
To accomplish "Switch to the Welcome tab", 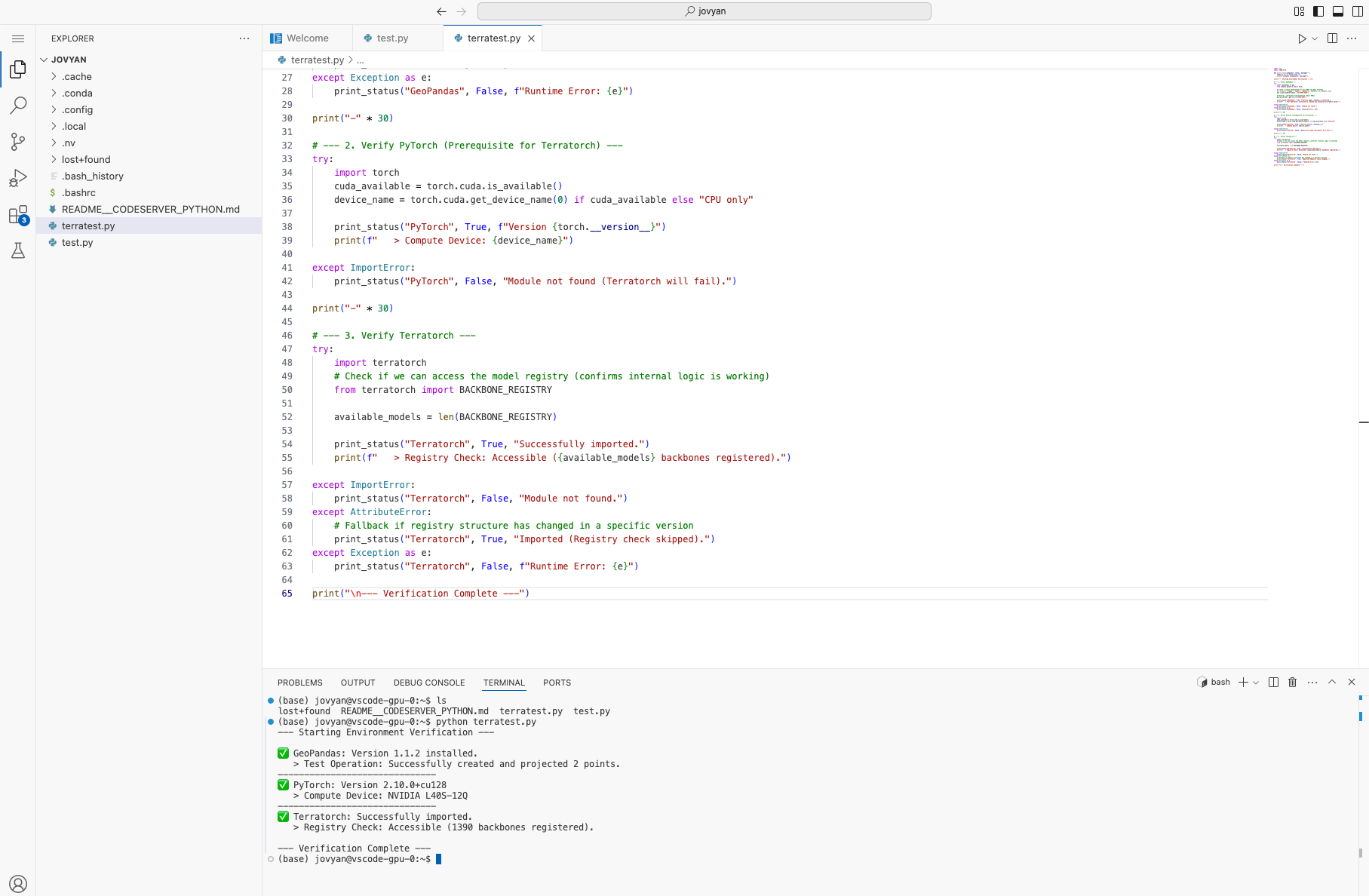I will [x=308, y=38].
